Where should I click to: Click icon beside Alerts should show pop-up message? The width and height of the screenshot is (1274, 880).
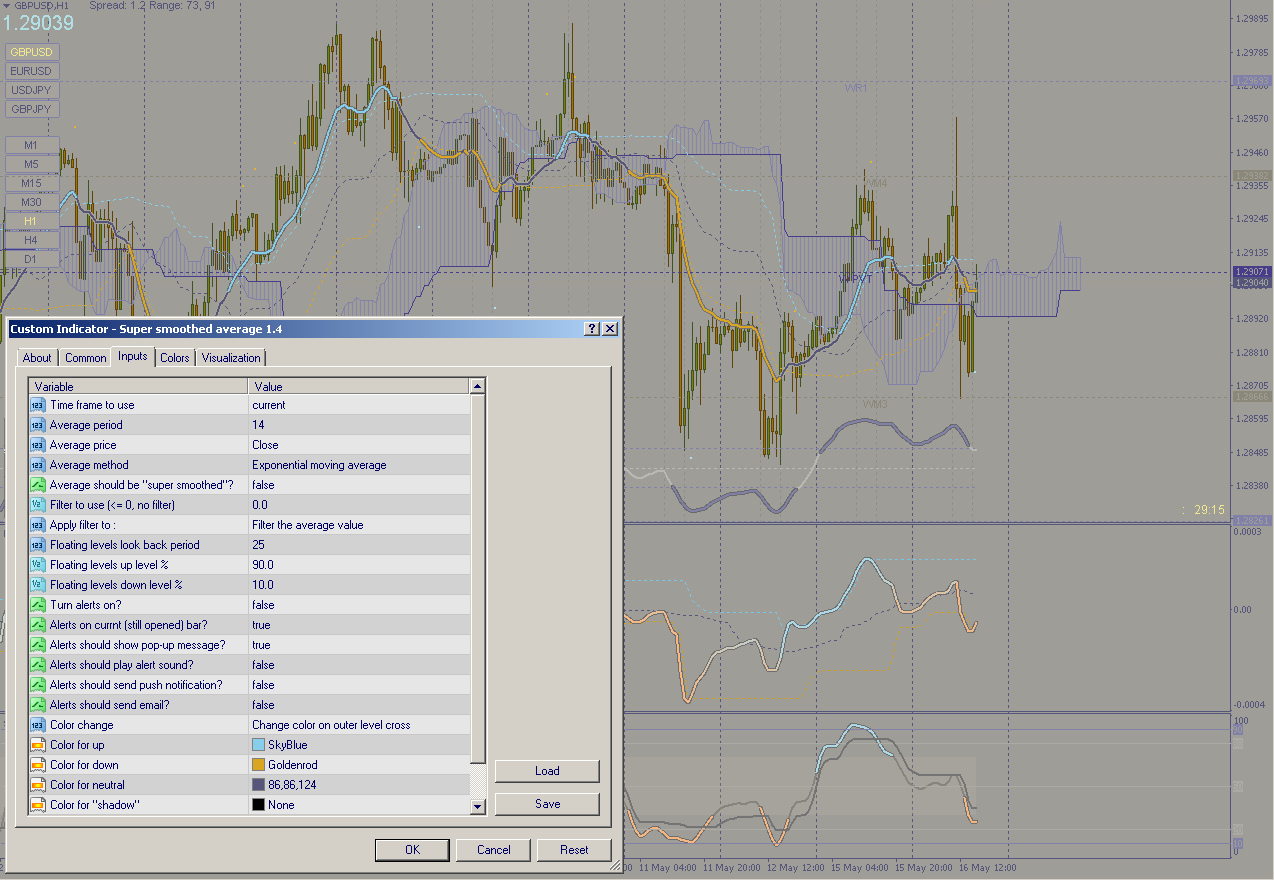point(38,645)
